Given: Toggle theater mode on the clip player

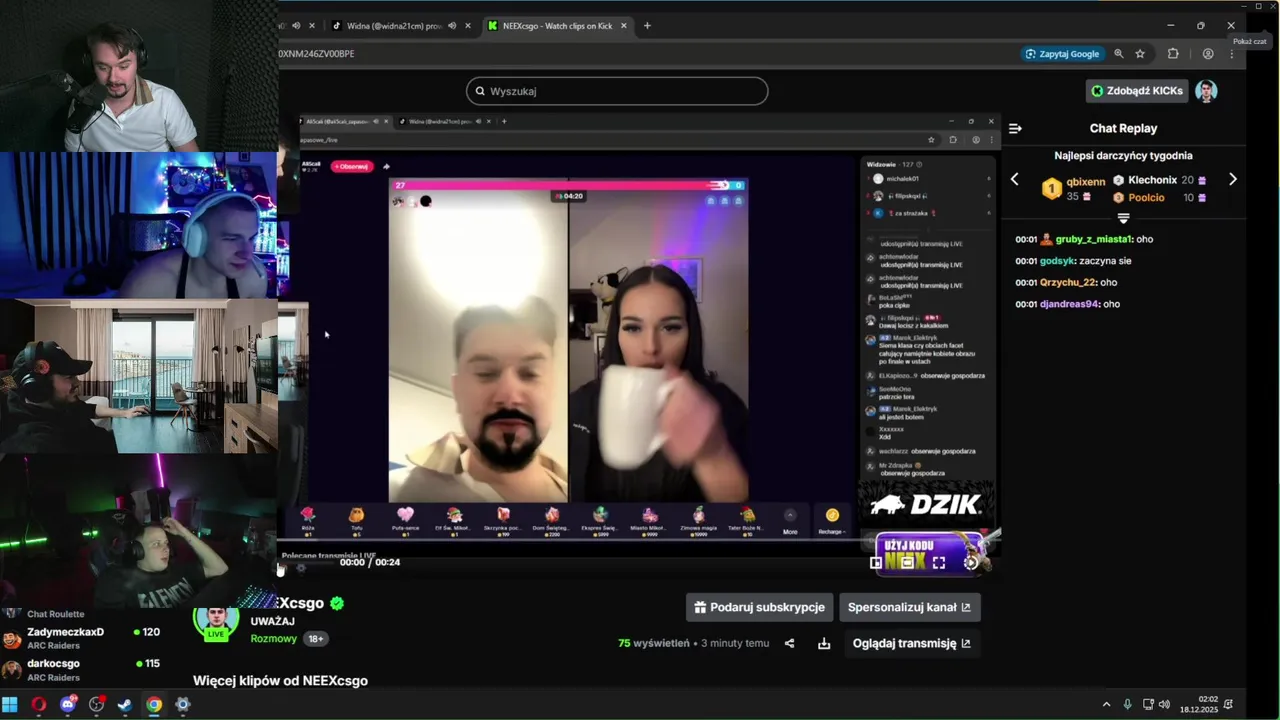Looking at the screenshot, I should point(907,563).
